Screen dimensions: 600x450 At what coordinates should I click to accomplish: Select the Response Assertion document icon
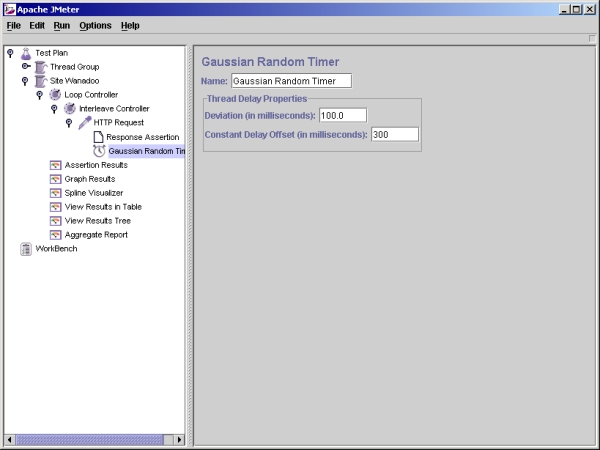[x=98, y=137]
